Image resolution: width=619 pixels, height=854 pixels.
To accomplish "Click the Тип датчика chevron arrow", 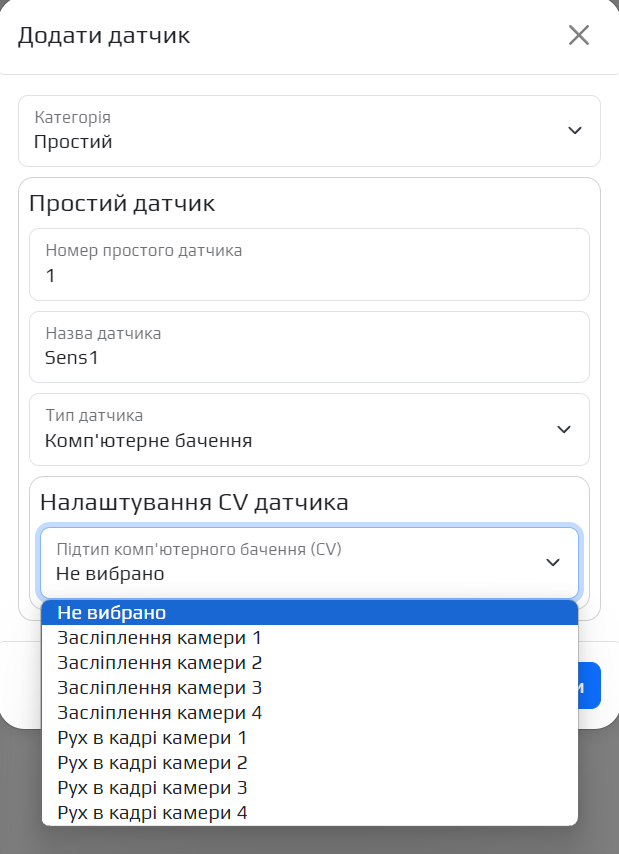I will (563, 429).
